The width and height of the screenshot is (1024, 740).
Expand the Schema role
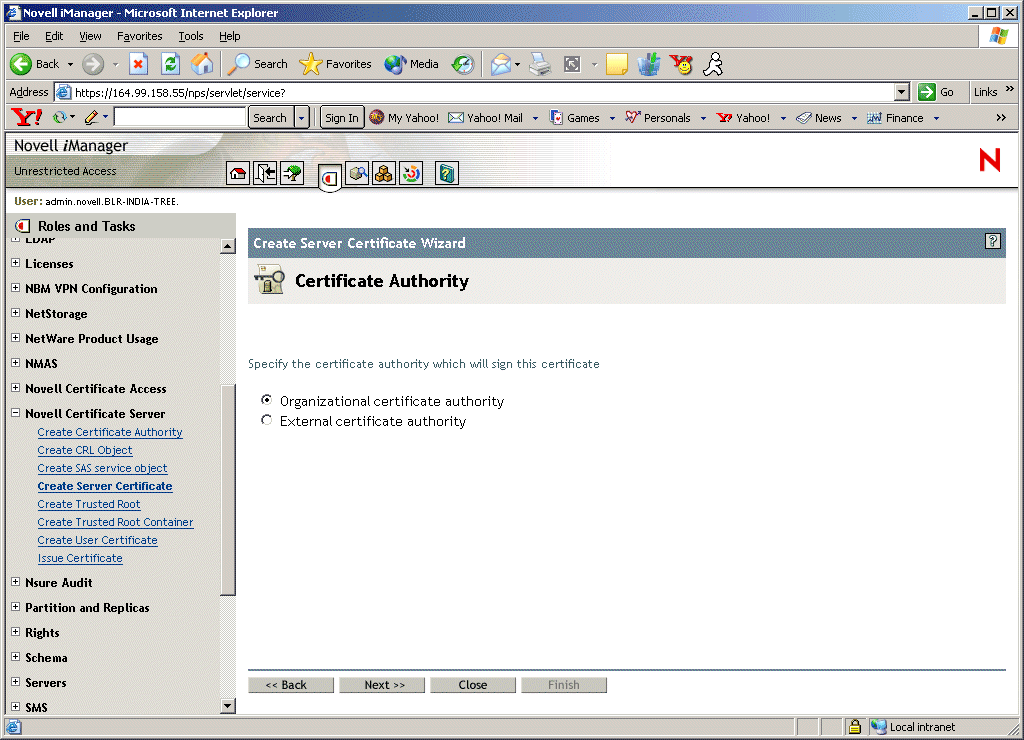16,657
